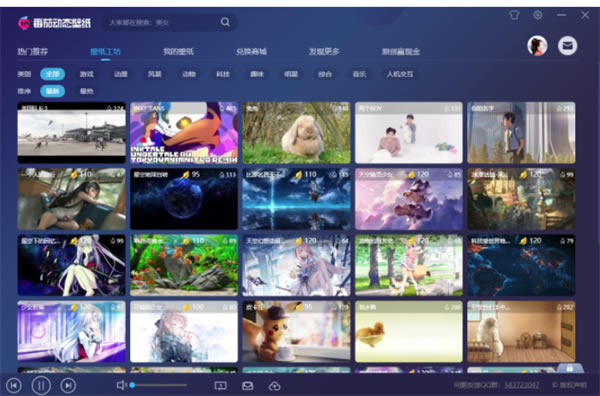
Task: Click the display monitor icon in bottom bar
Action: (220, 386)
